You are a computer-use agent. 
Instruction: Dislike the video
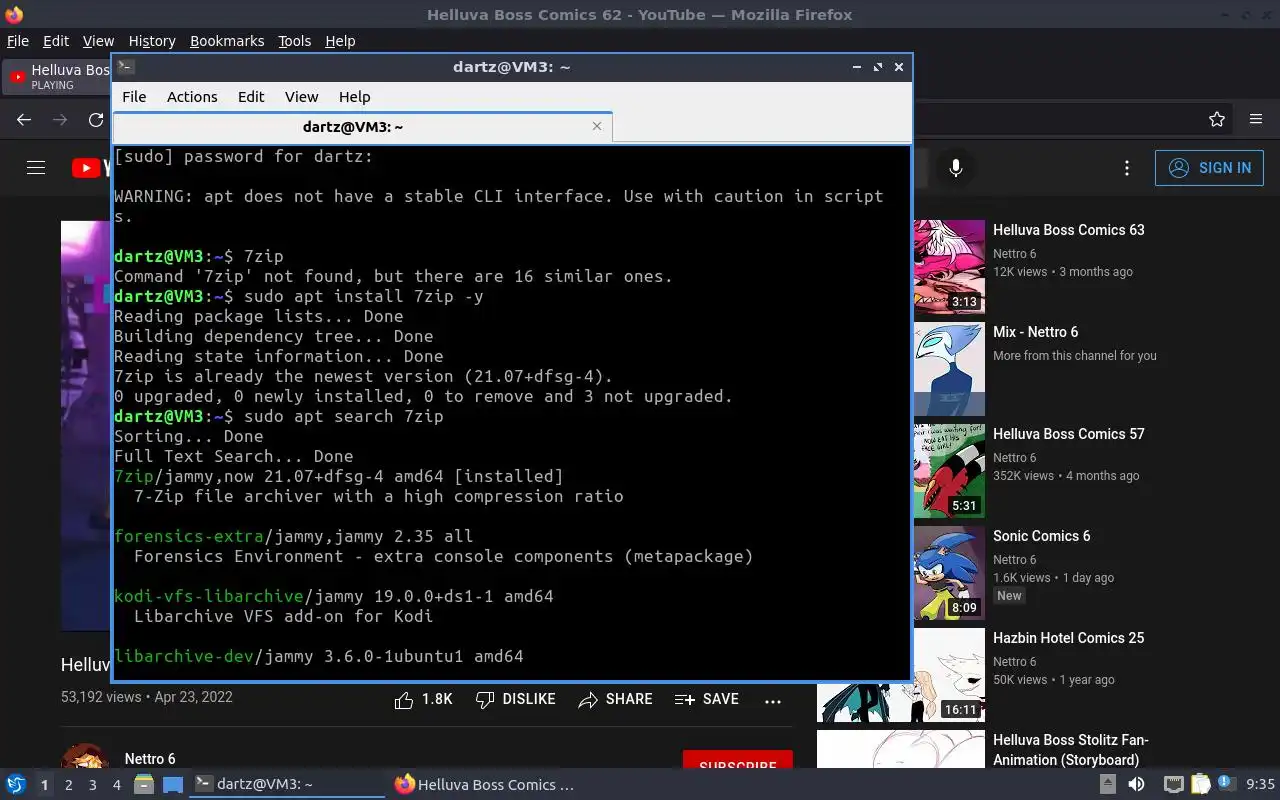coord(516,700)
